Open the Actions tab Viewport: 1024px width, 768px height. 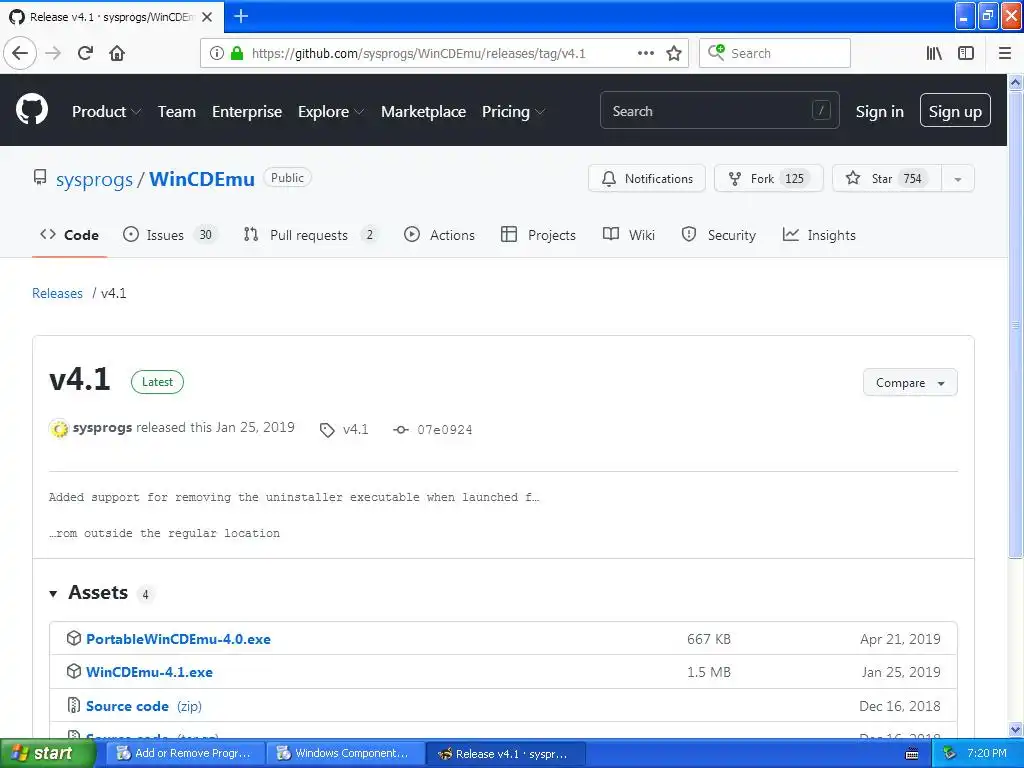pyautogui.click(x=440, y=235)
